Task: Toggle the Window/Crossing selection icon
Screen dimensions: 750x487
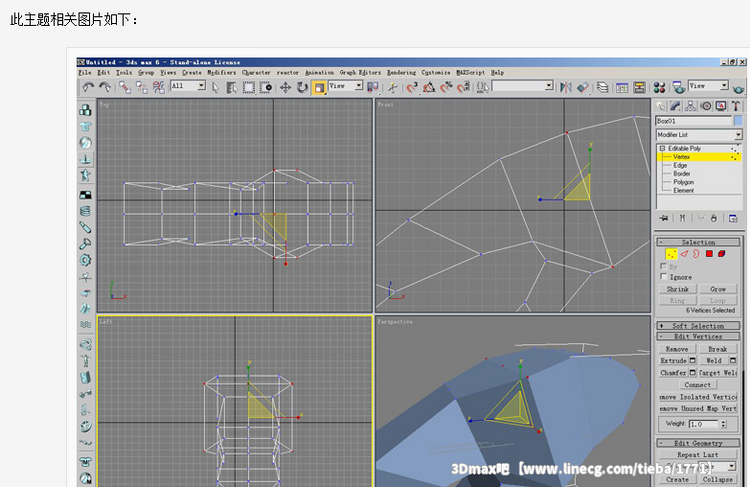Action: coord(266,88)
